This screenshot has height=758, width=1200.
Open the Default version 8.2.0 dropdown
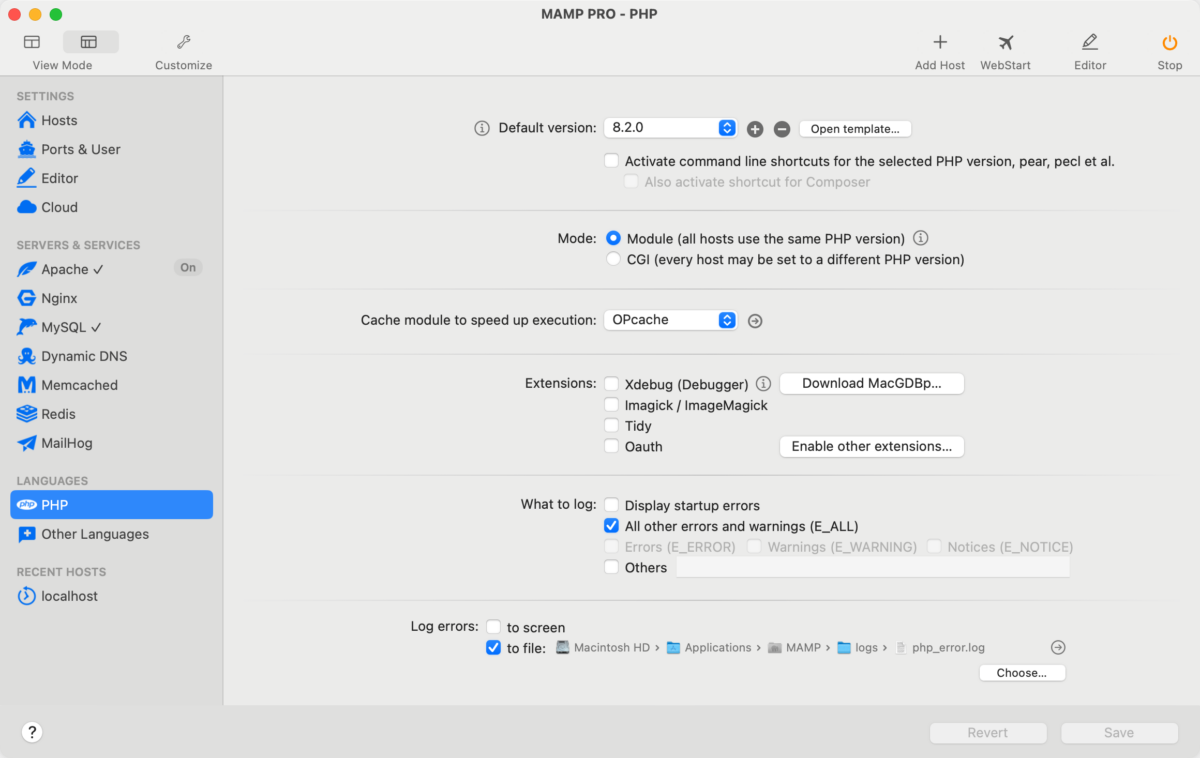pyautogui.click(x=670, y=128)
